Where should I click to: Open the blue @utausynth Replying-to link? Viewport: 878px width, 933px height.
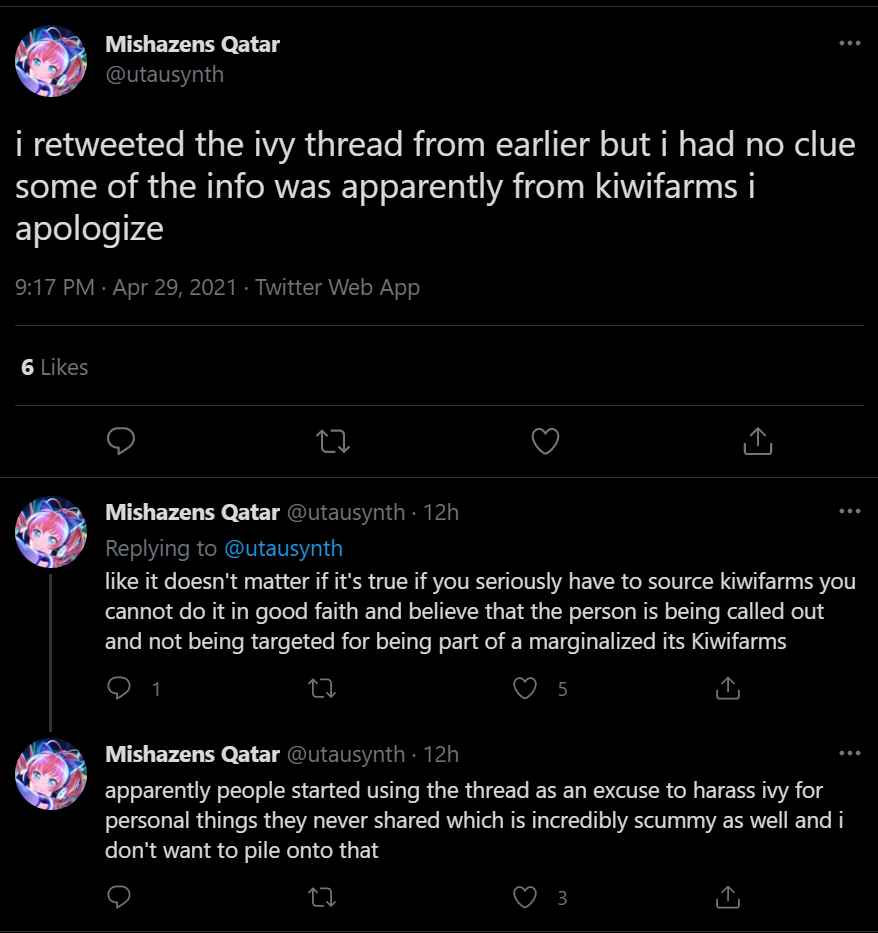(x=283, y=548)
